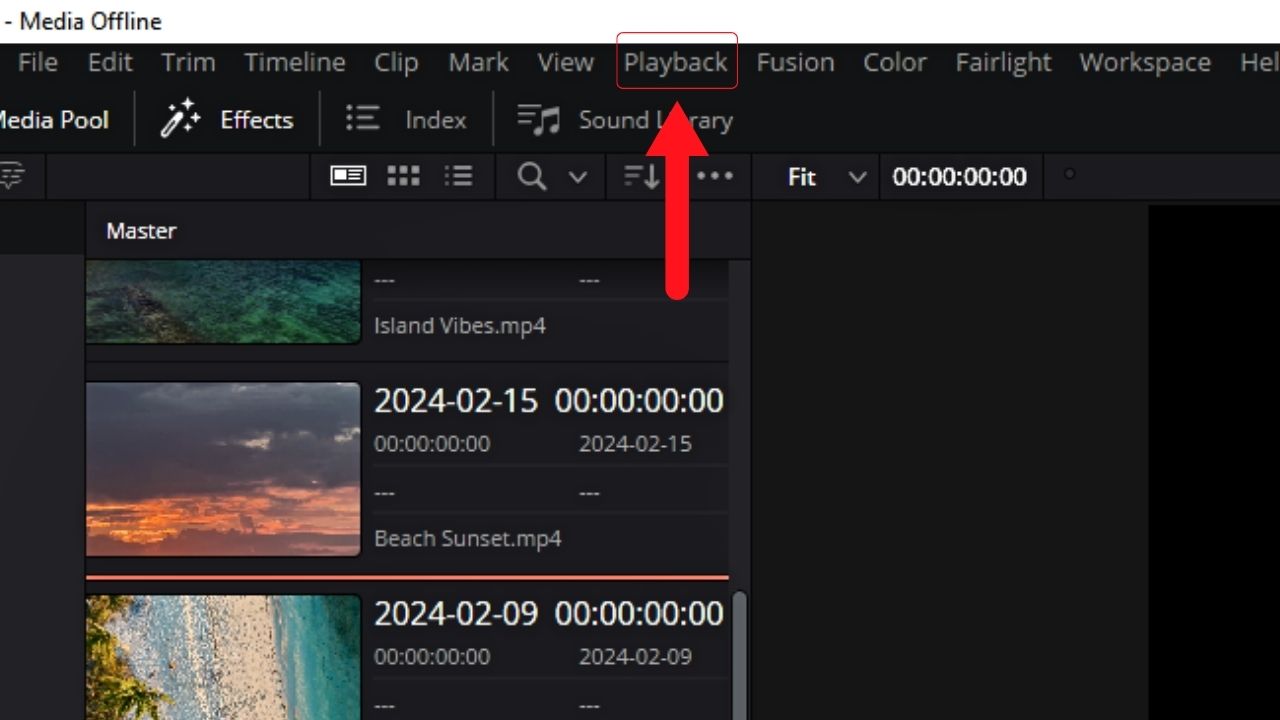The width and height of the screenshot is (1280, 720).
Task: Switch Media Pool to list view
Action: point(458,176)
